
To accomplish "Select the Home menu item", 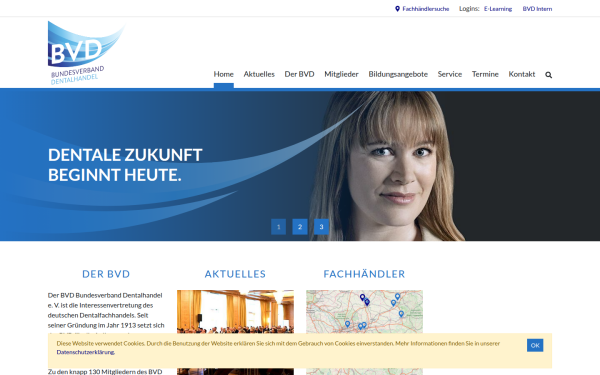I will (x=223, y=74).
